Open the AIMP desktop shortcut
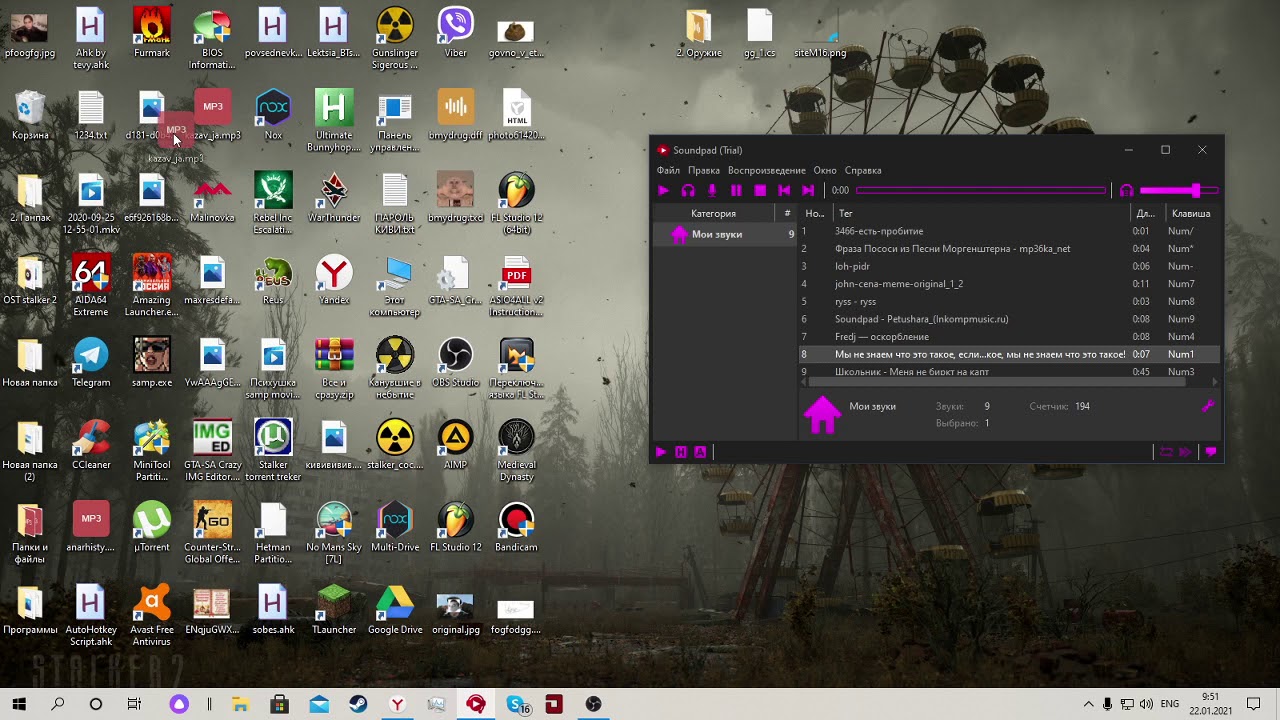1280x720 pixels. click(x=455, y=445)
